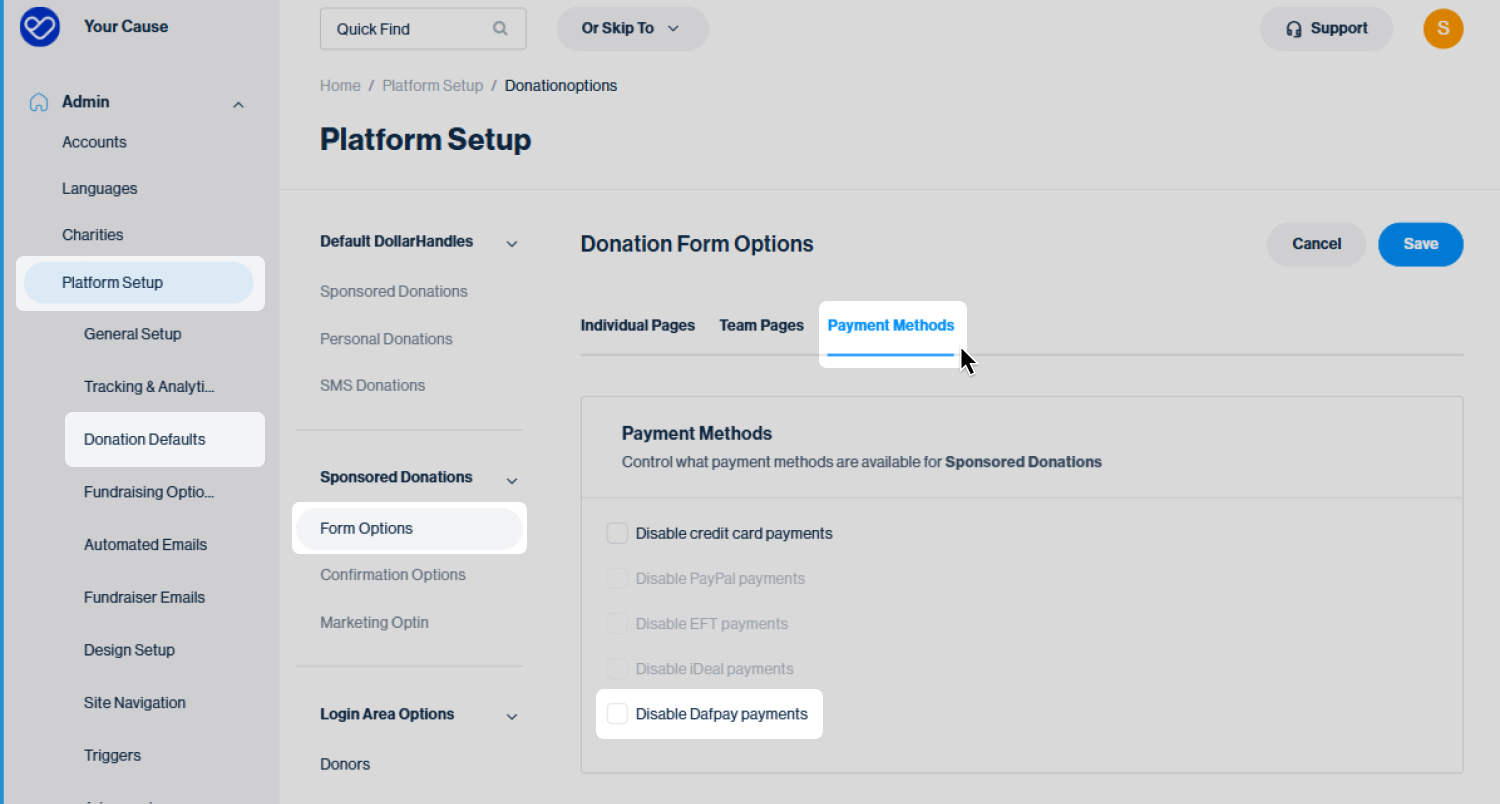The height and width of the screenshot is (804, 1500).
Task: Click the Admin home icon
Action: click(x=39, y=102)
